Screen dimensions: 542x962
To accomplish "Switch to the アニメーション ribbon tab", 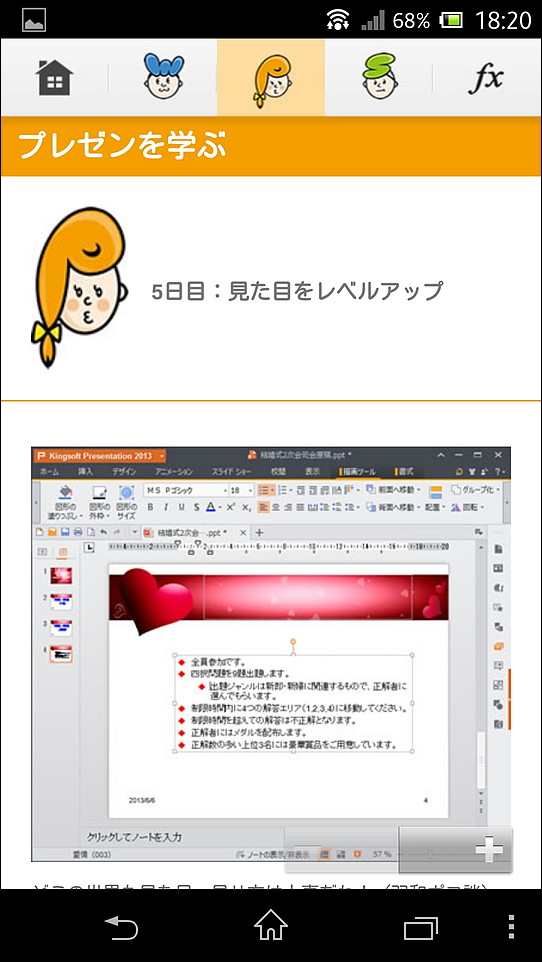I will (174, 472).
